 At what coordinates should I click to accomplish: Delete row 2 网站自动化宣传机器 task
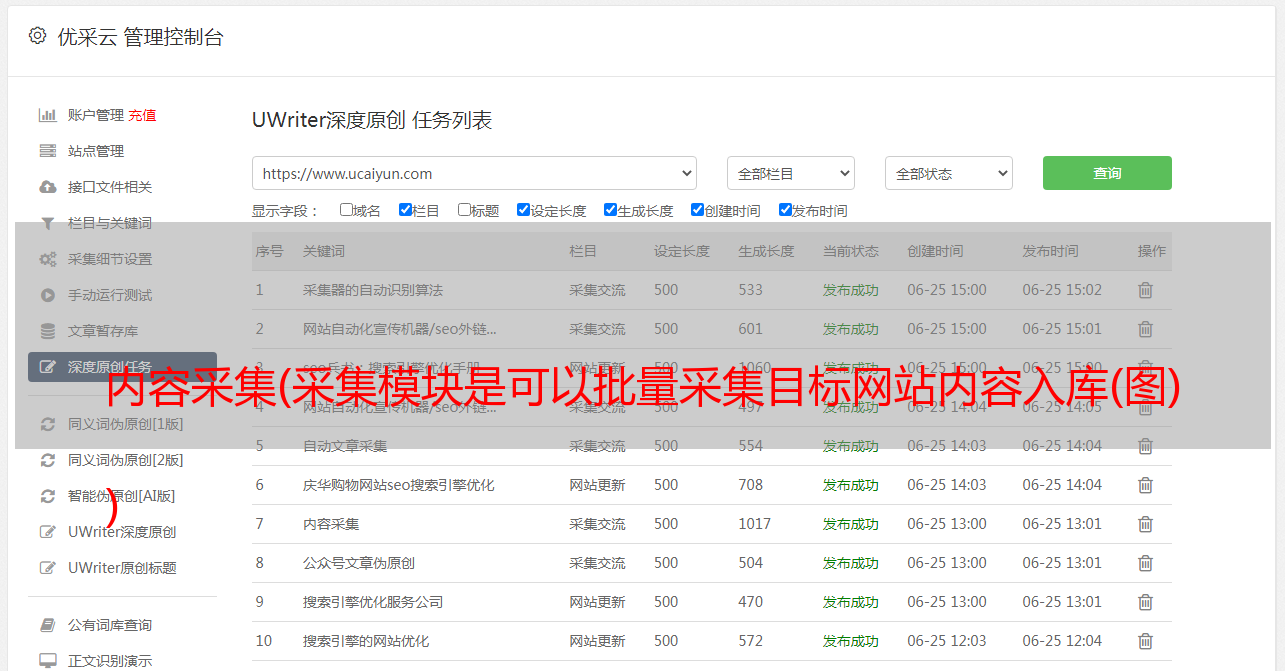pyautogui.click(x=1146, y=329)
